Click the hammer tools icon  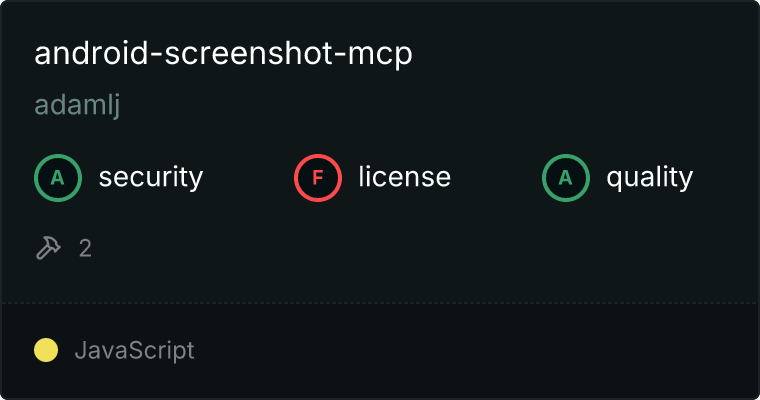48,248
